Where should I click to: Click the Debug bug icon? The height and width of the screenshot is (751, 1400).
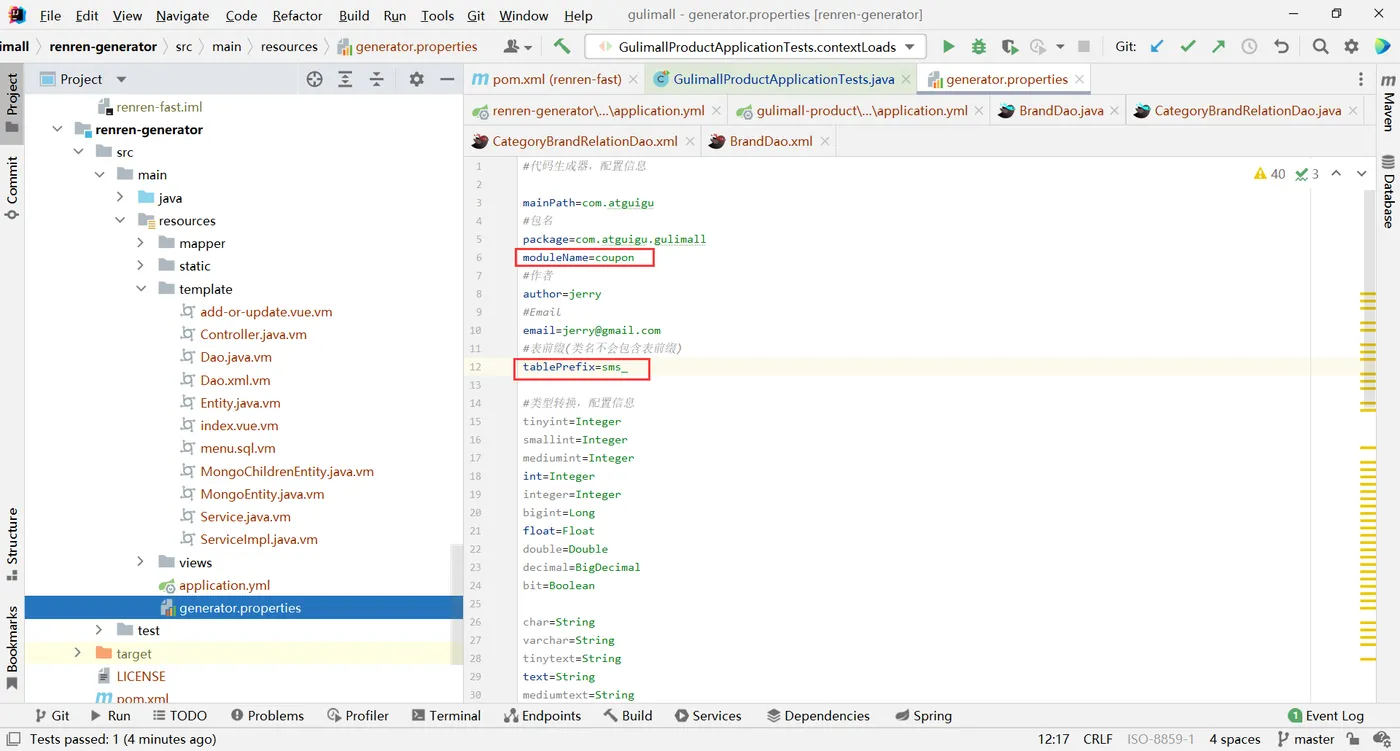coord(978,47)
